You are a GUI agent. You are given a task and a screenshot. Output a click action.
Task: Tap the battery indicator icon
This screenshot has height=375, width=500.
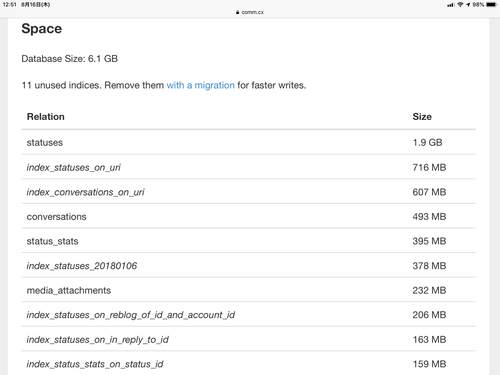coord(492,4)
